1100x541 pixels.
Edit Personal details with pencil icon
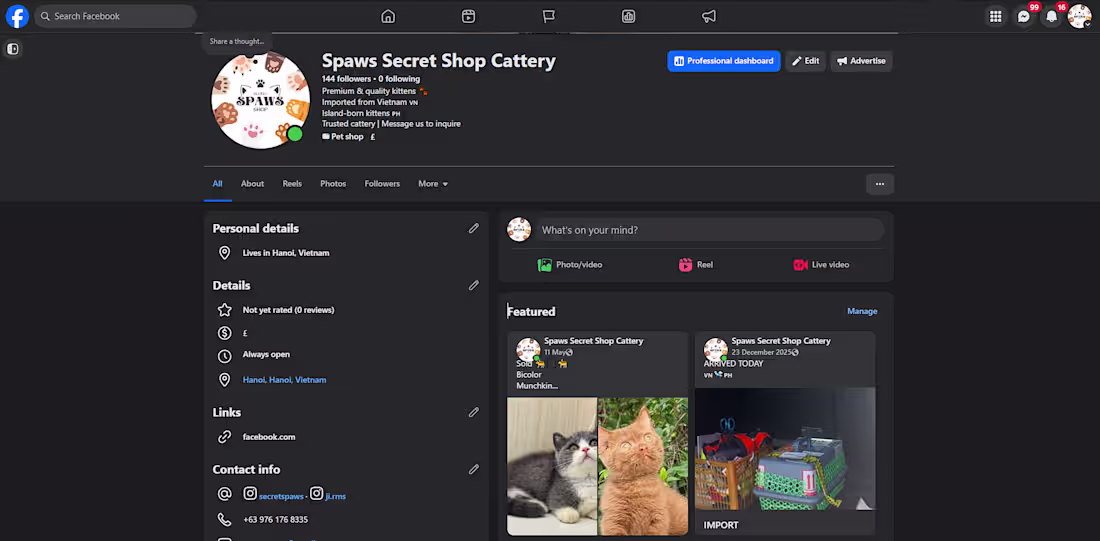click(x=474, y=228)
